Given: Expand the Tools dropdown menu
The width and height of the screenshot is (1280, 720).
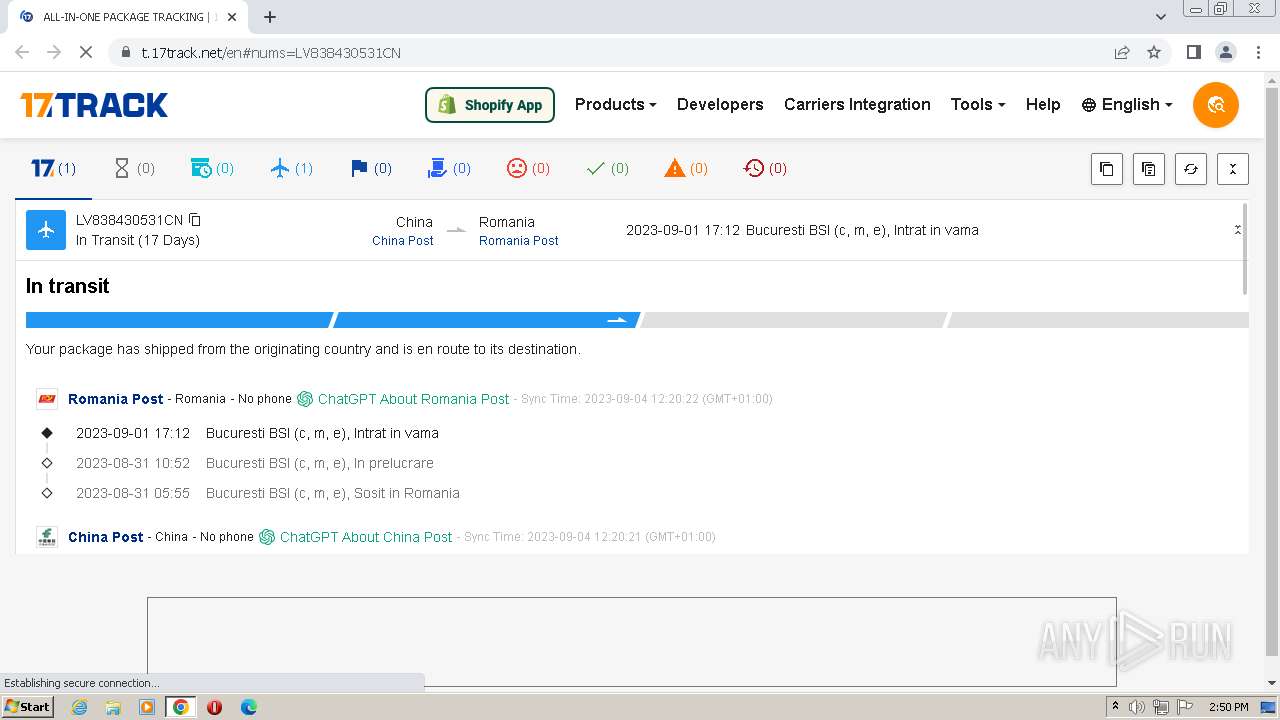Looking at the screenshot, I should (x=977, y=104).
